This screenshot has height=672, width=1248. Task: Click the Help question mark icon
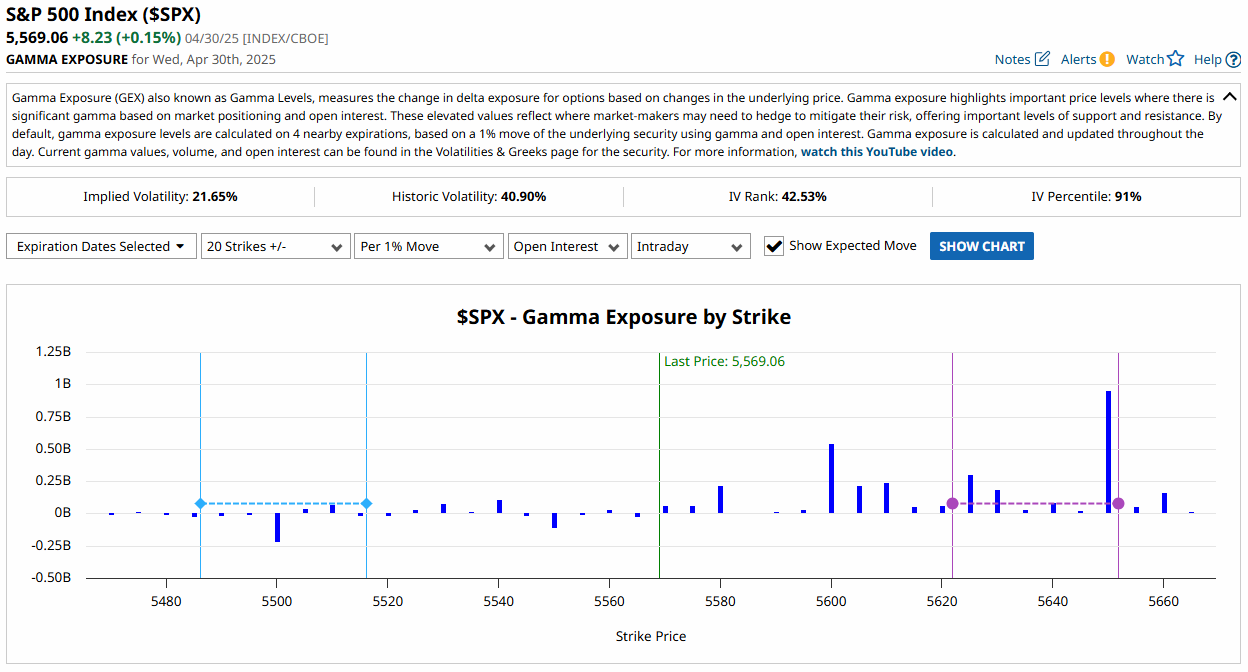(1233, 59)
